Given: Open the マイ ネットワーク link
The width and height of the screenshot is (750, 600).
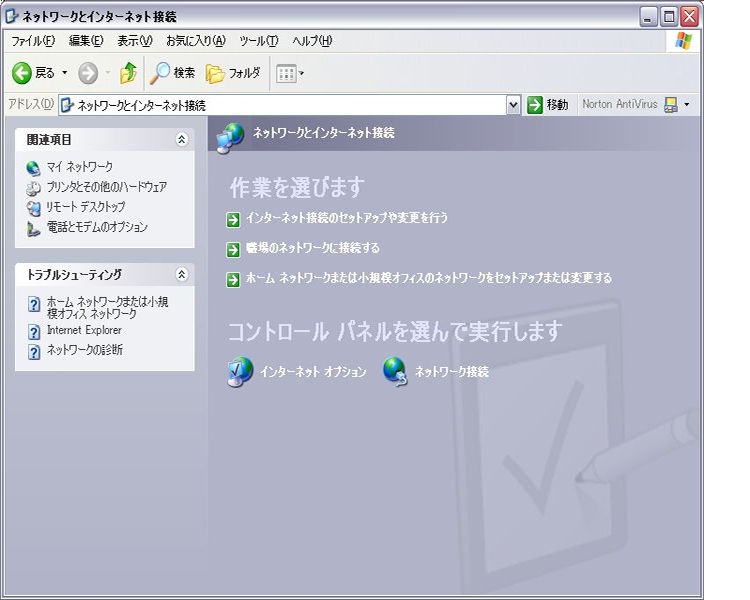Looking at the screenshot, I should 79,167.
